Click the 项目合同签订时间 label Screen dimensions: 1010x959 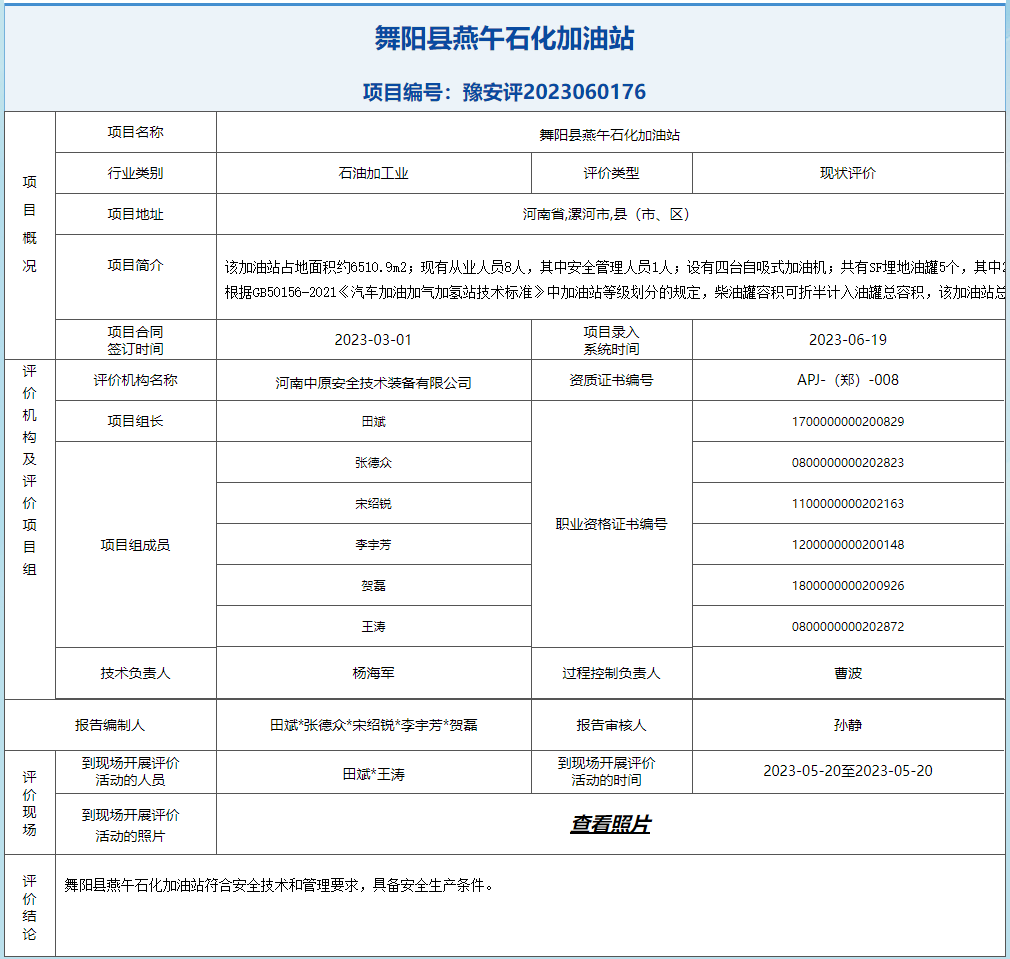(x=135, y=340)
